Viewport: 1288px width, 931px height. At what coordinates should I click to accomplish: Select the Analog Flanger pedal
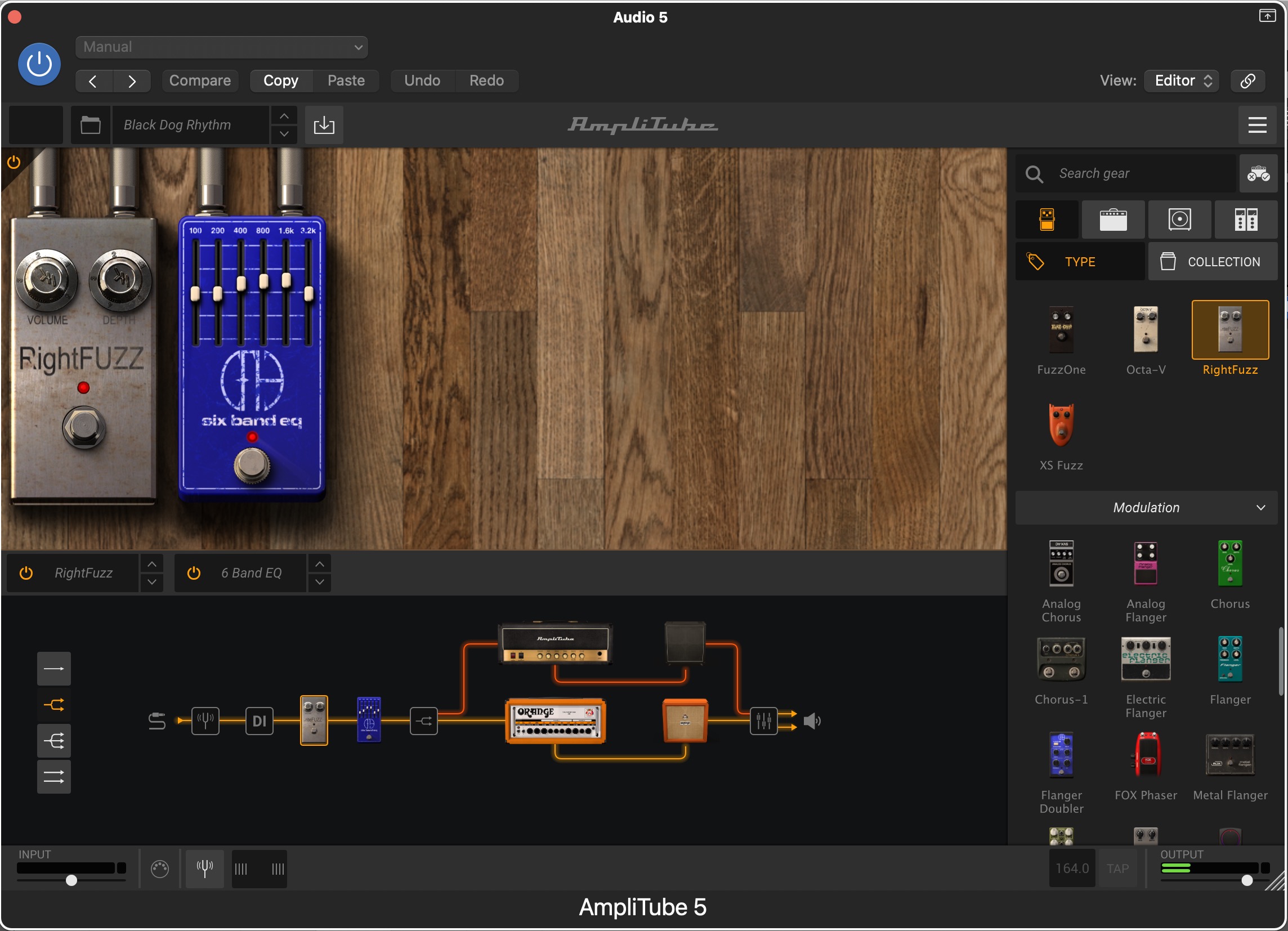coord(1146,563)
